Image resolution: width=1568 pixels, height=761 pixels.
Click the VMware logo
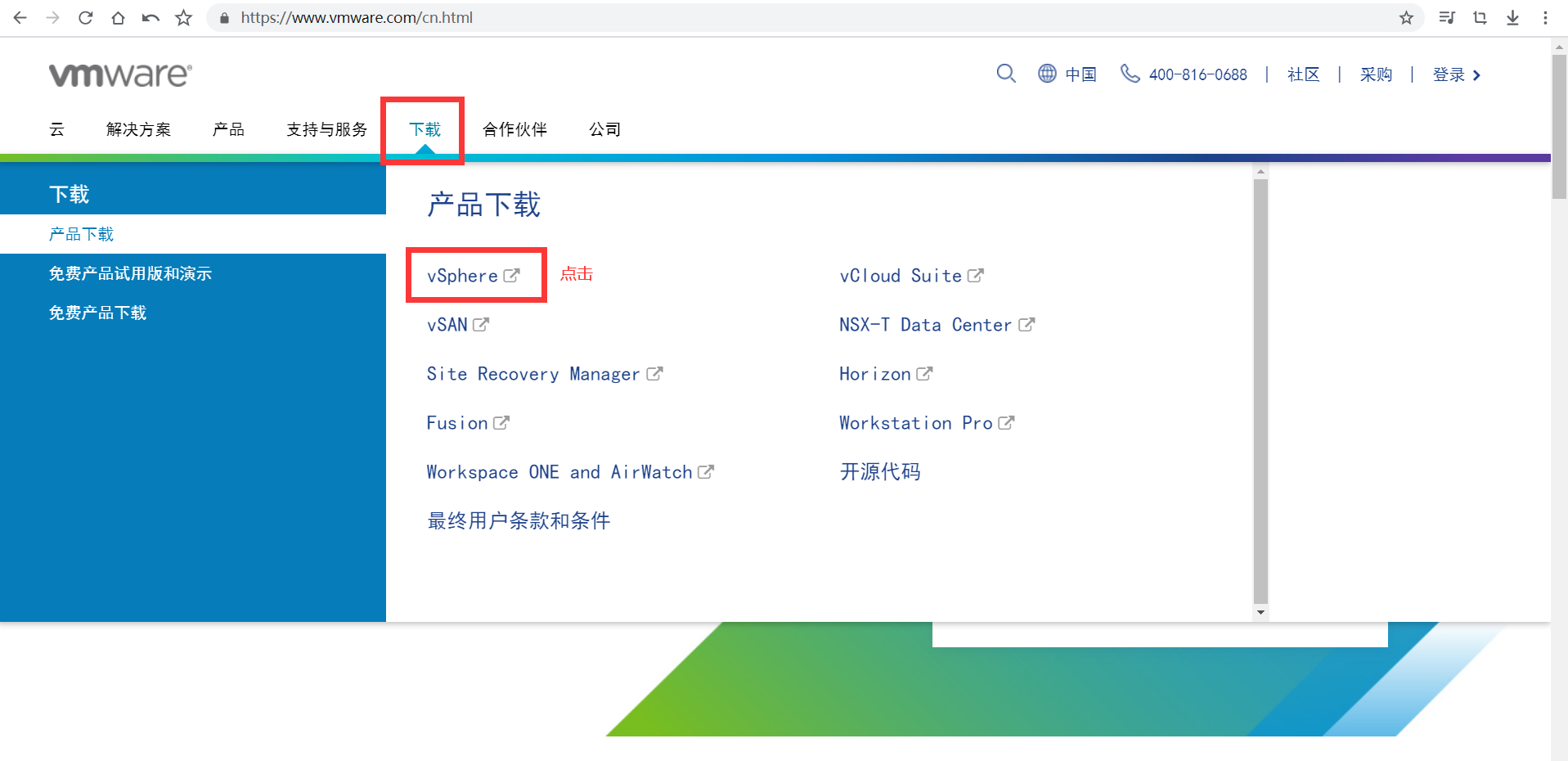click(x=121, y=74)
